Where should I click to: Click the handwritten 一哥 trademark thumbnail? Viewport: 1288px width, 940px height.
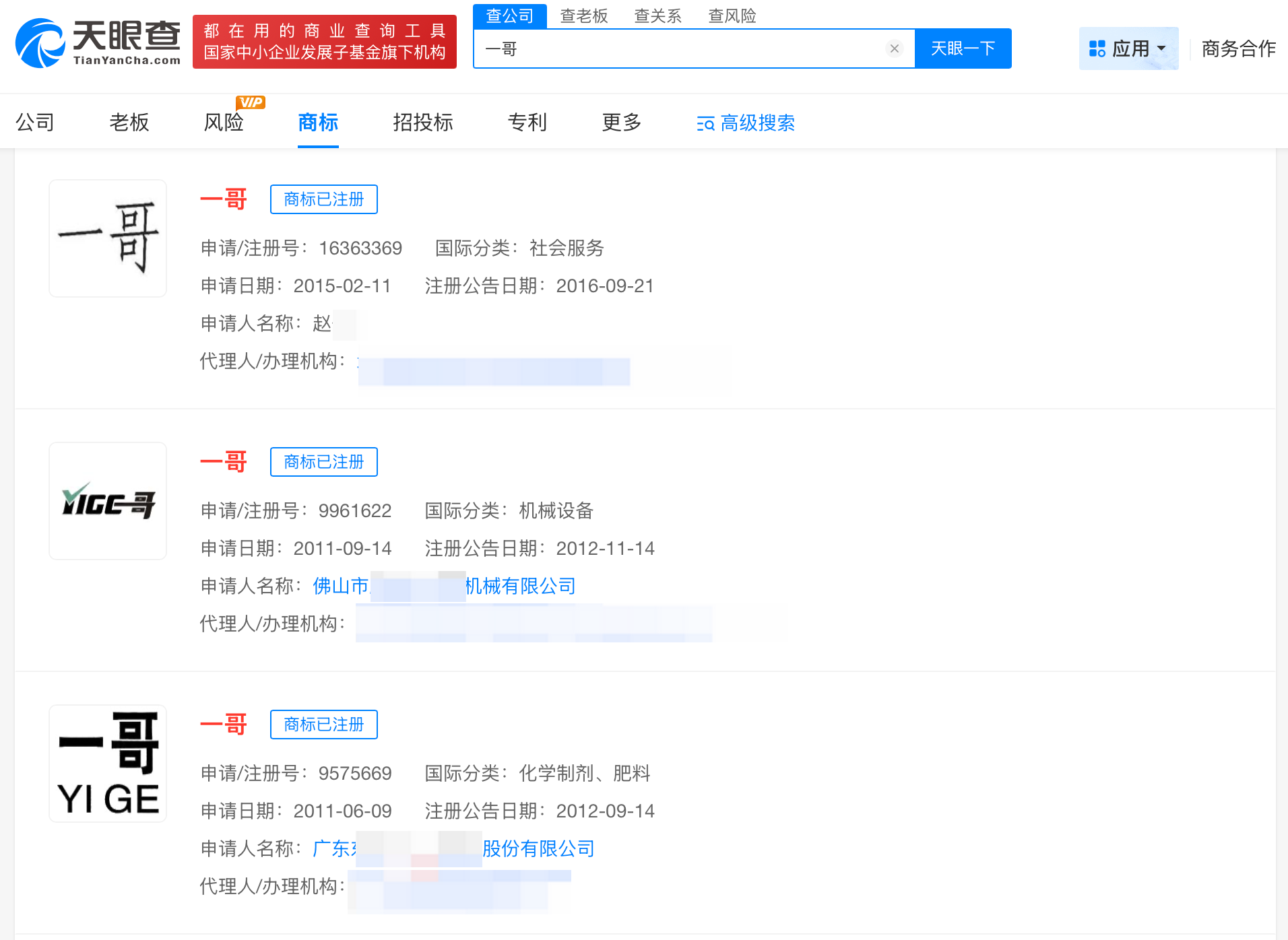(108, 238)
